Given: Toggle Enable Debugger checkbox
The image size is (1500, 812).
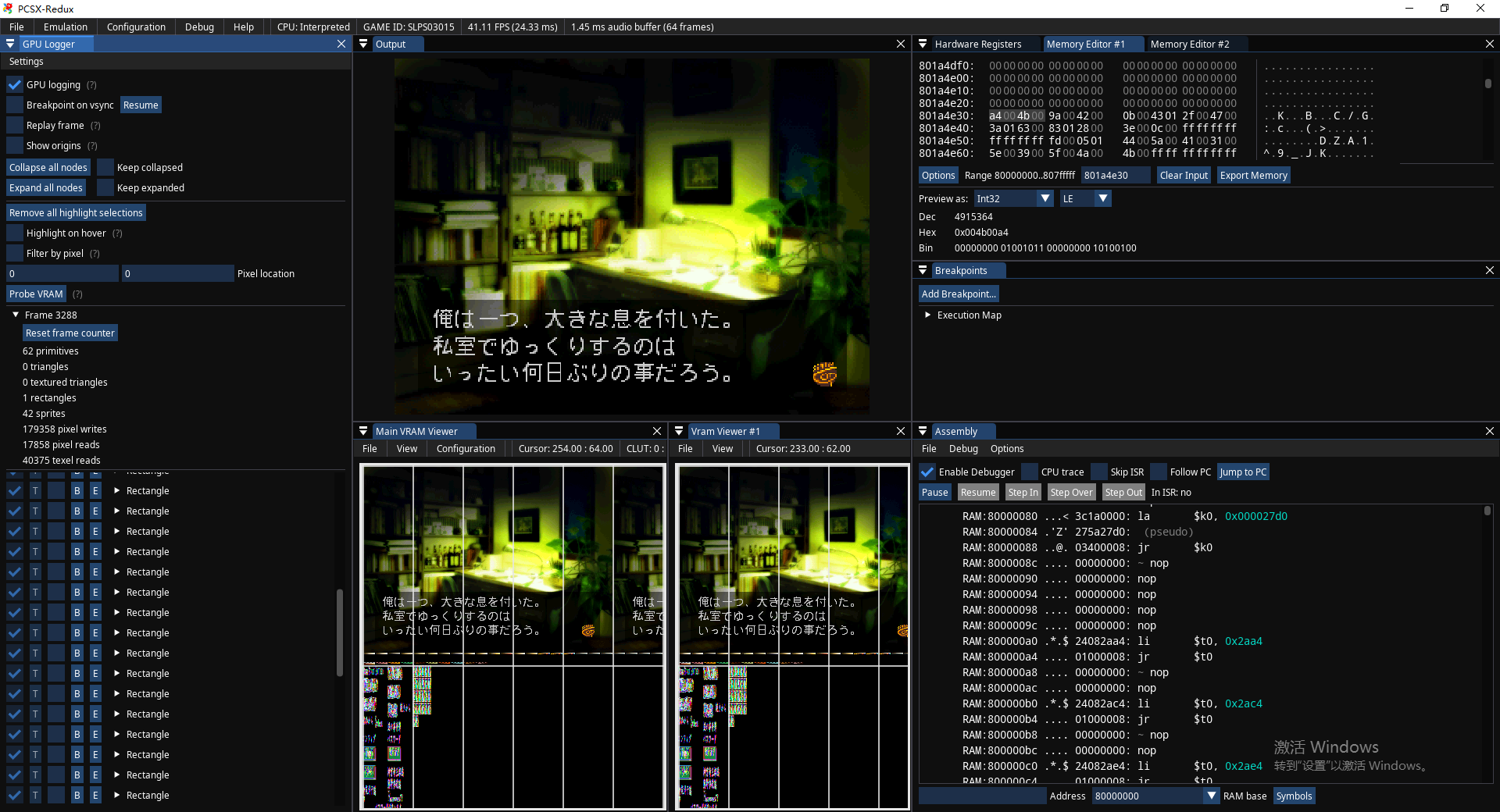Looking at the screenshot, I should 927,472.
